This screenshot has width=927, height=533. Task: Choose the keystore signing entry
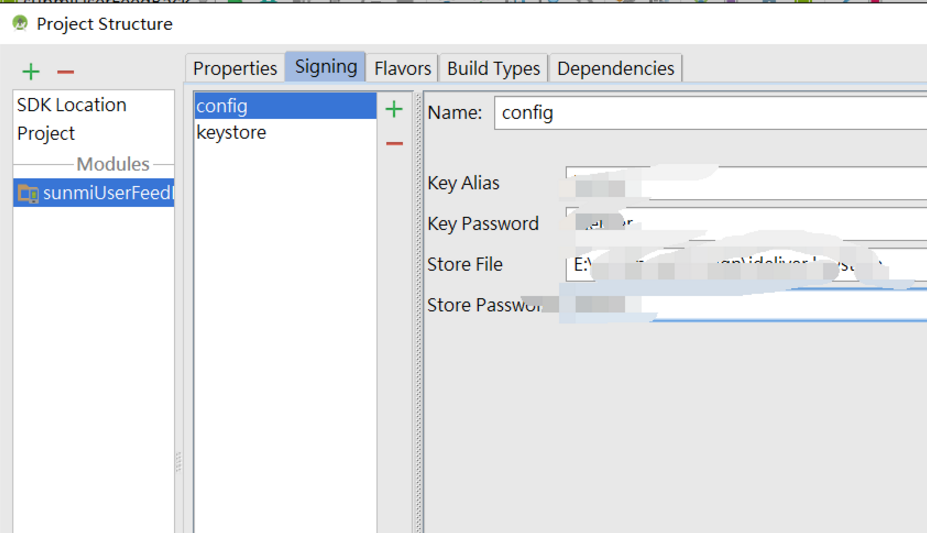(x=284, y=132)
